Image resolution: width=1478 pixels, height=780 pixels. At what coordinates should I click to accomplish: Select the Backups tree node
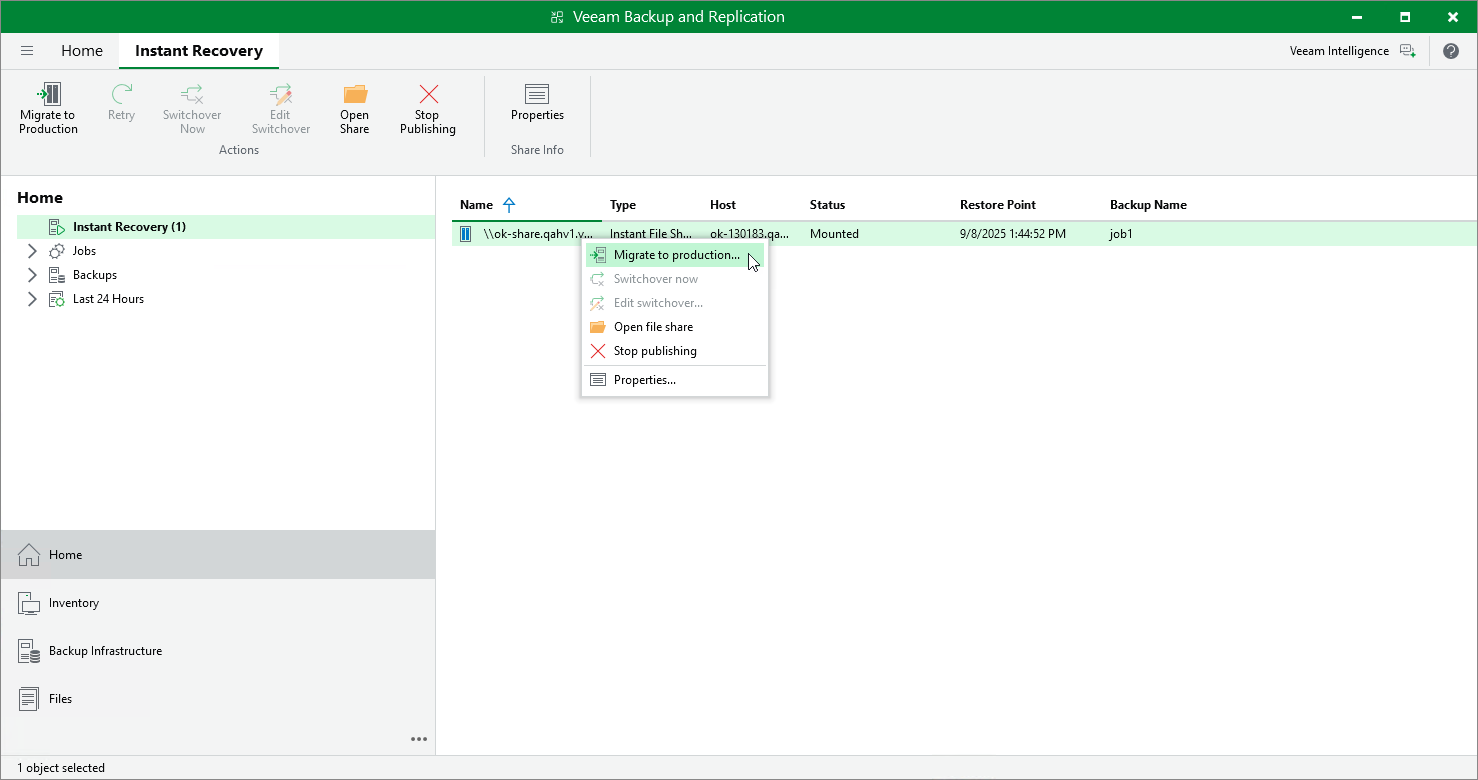[95, 275]
